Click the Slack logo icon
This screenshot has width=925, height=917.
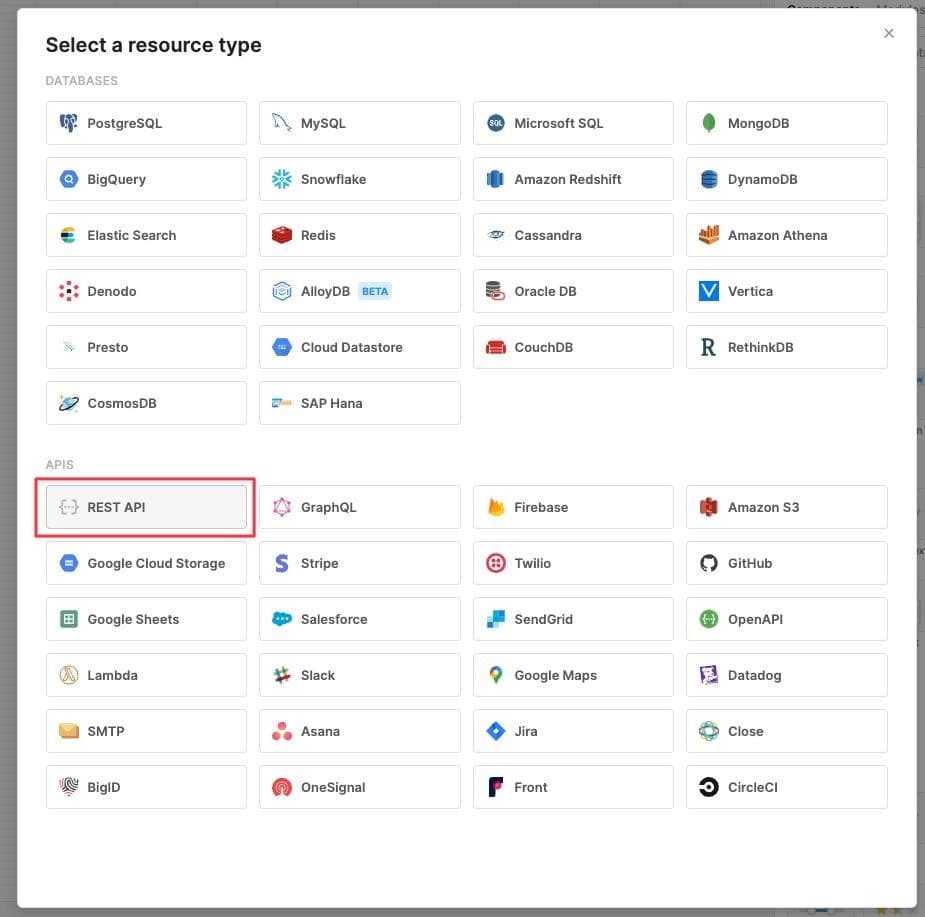(x=282, y=675)
